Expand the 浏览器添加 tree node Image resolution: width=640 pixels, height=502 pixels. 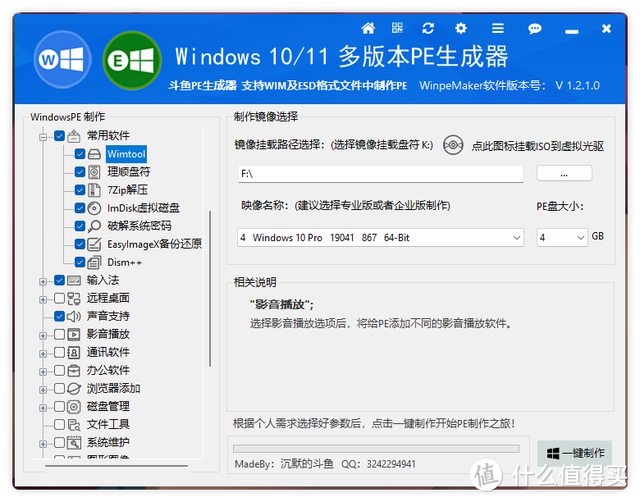click(x=43, y=390)
